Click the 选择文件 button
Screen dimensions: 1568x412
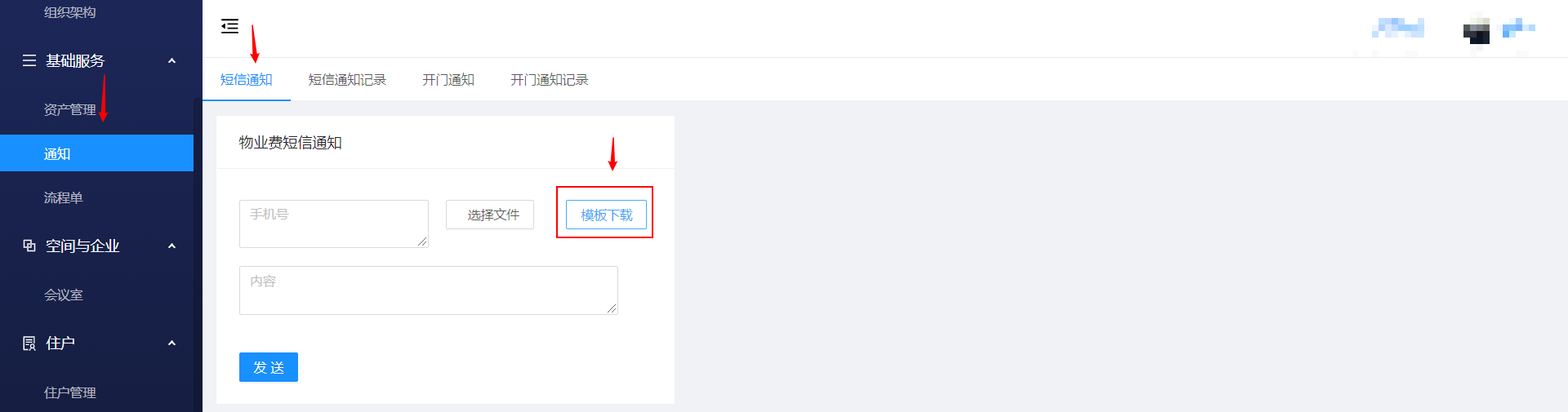(490, 215)
